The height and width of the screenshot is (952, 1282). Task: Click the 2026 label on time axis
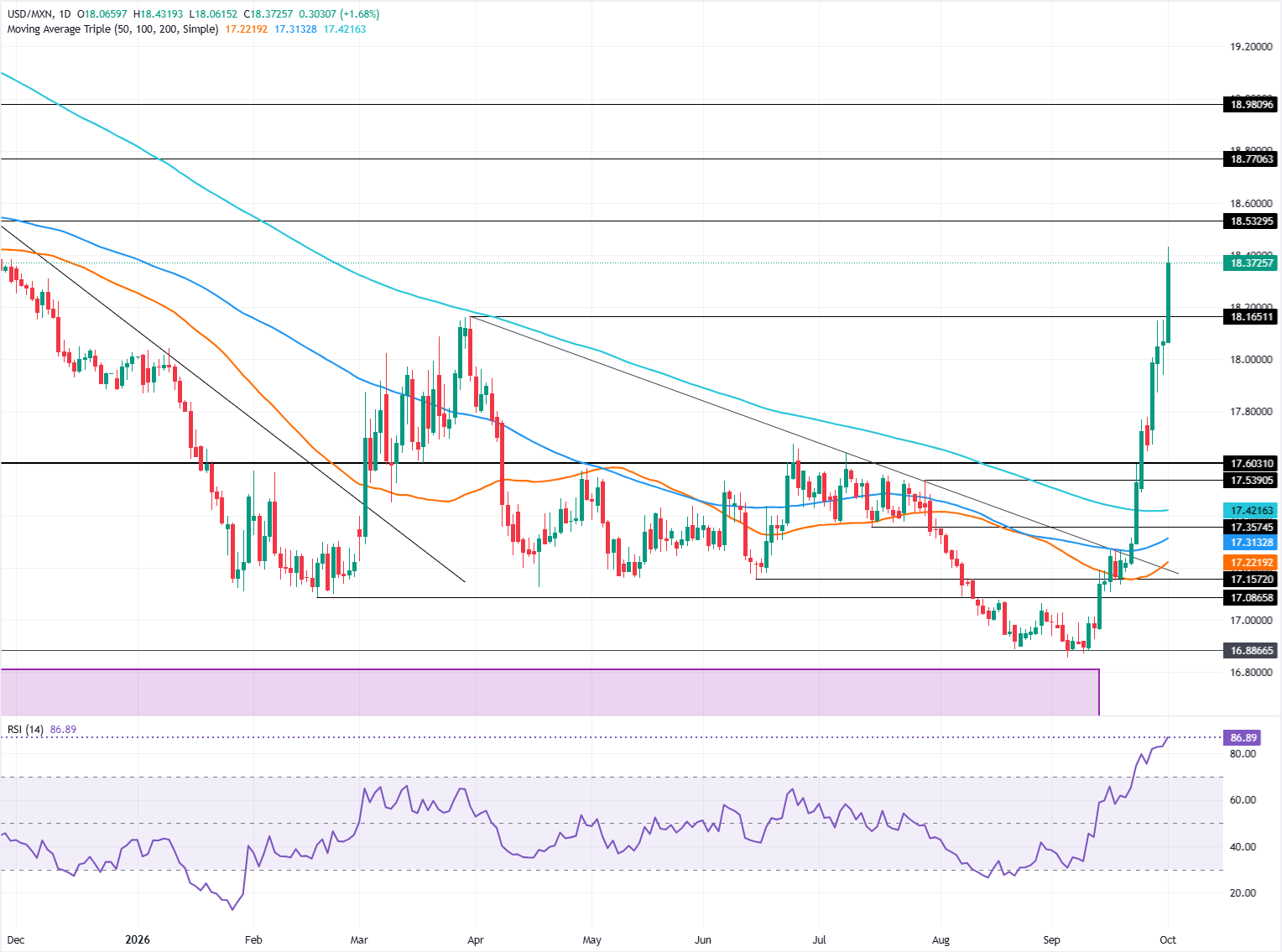tap(137, 940)
